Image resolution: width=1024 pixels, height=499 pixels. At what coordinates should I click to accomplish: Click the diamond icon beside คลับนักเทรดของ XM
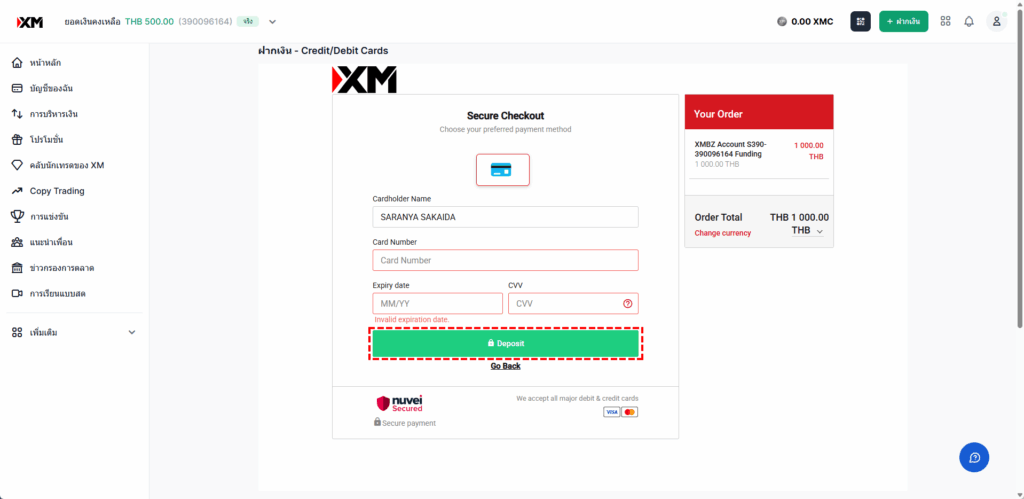click(x=18, y=165)
